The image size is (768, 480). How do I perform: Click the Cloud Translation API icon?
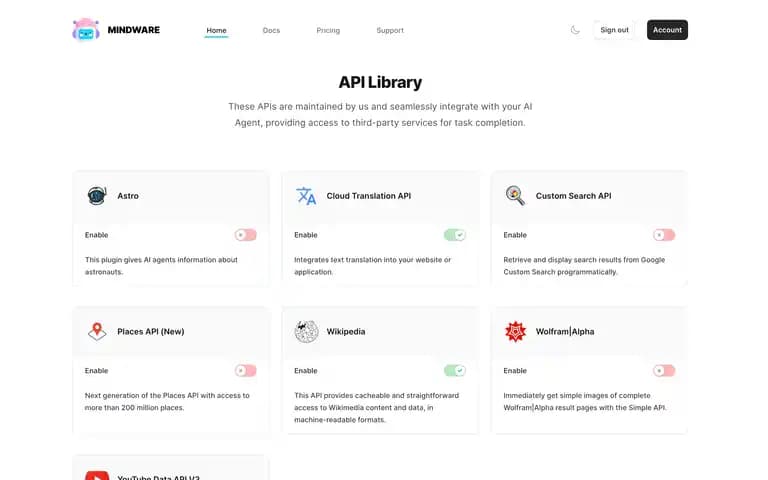(306, 195)
